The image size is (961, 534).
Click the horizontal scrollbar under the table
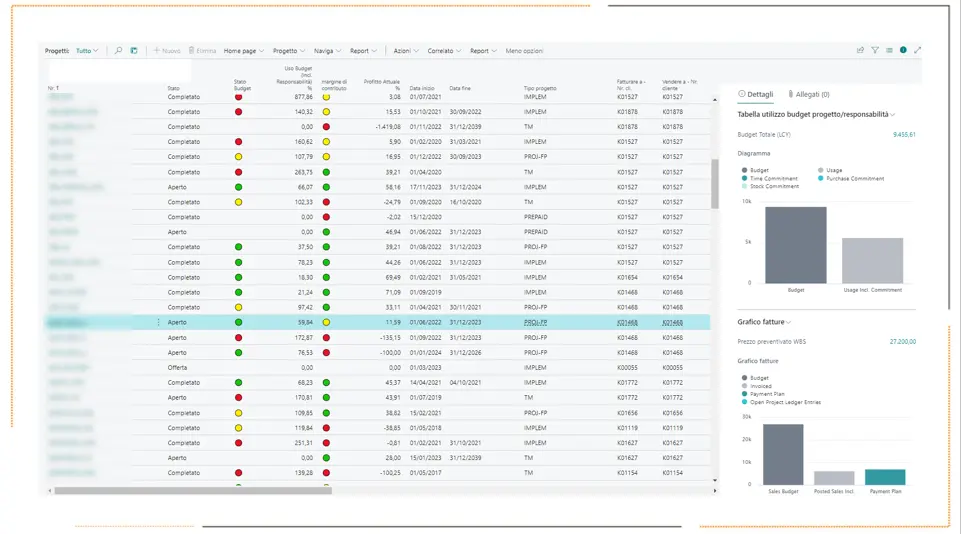(193, 490)
